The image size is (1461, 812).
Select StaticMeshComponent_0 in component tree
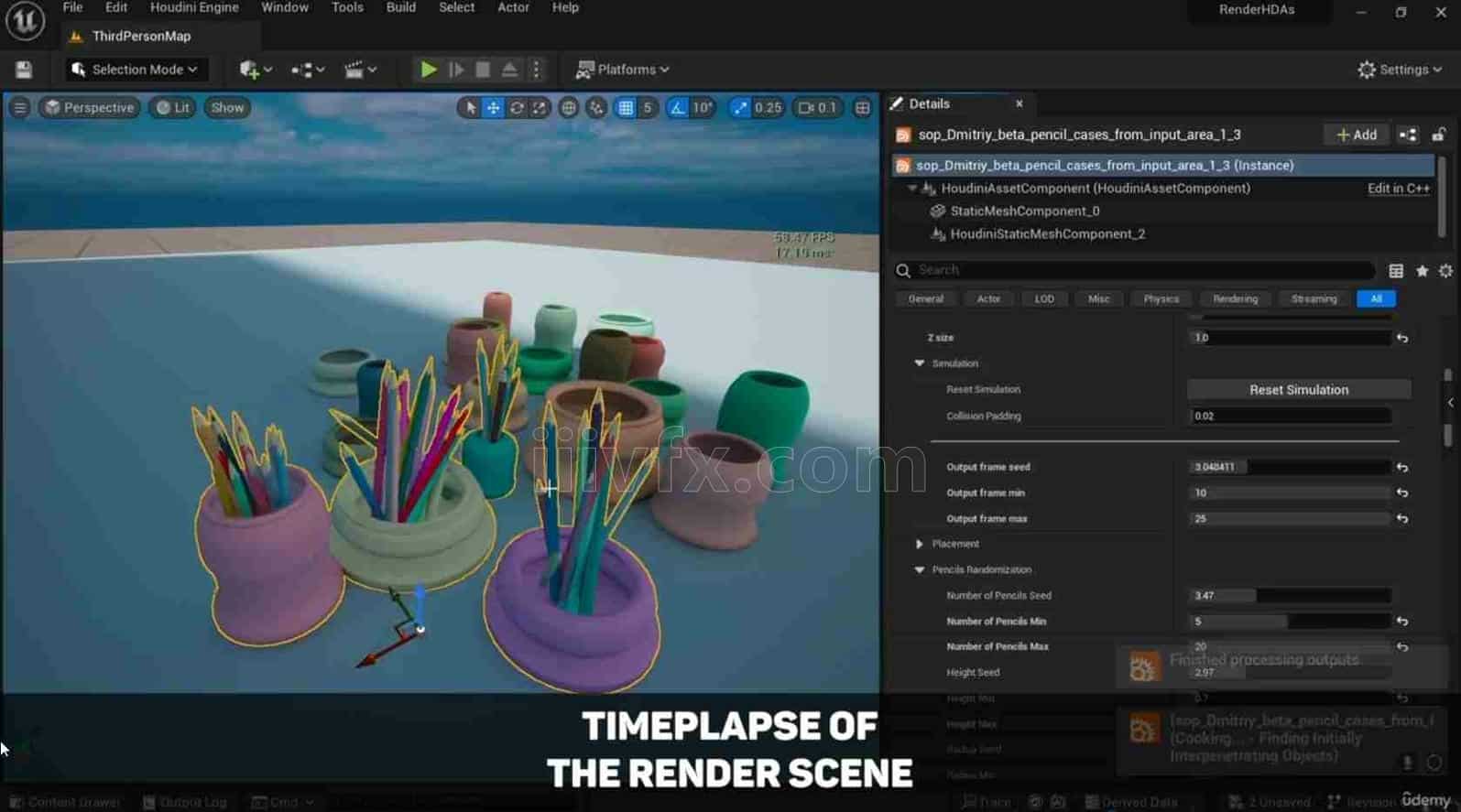tap(1024, 211)
